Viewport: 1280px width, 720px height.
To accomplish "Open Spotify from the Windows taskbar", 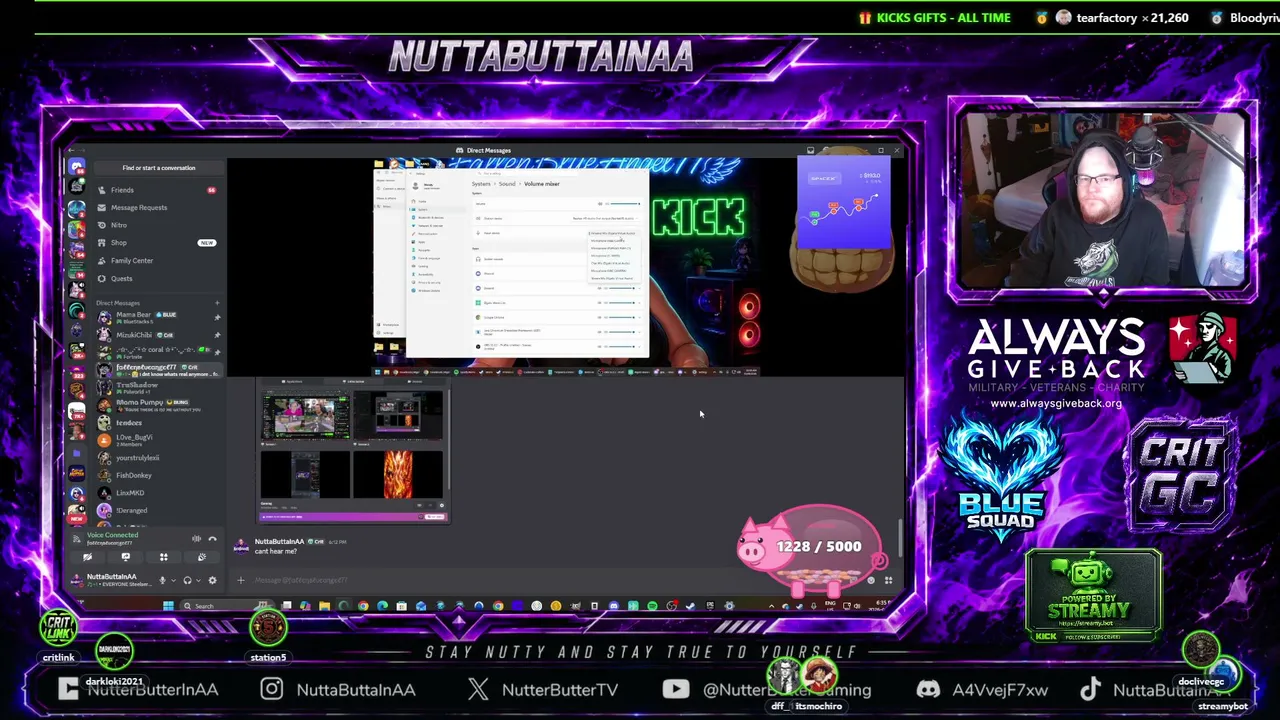I will pos(652,606).
